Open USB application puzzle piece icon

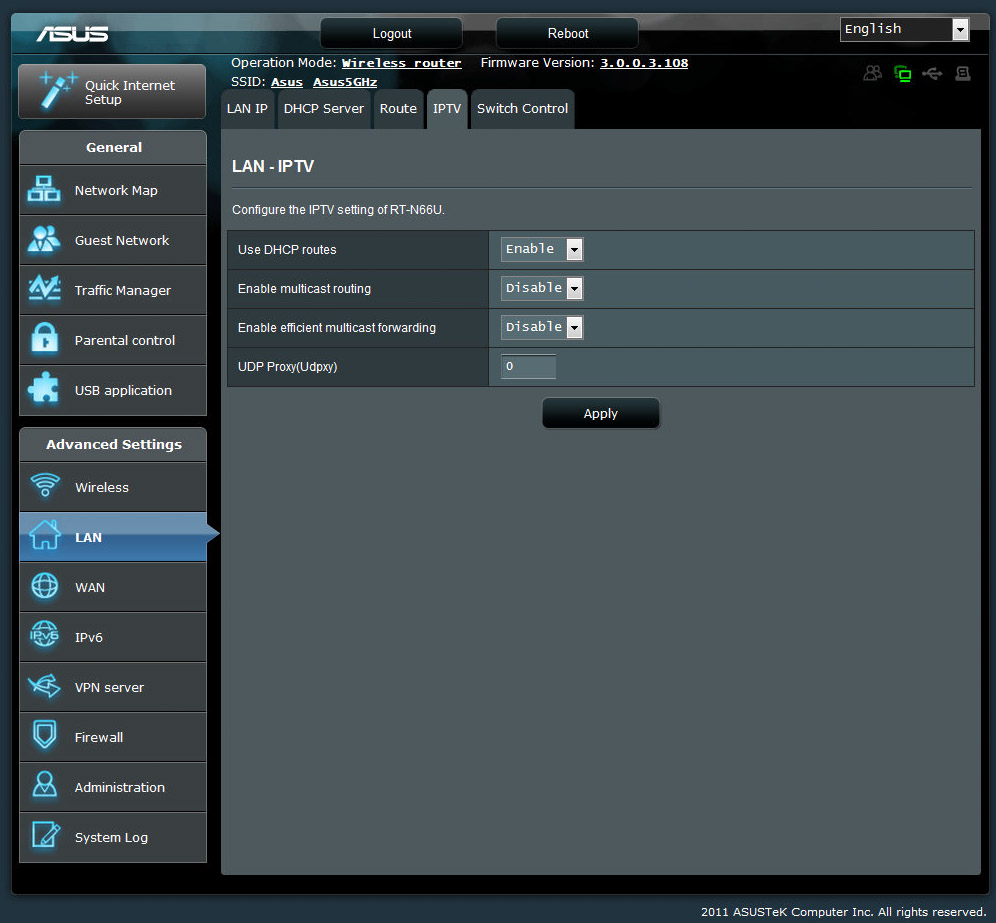44,390
